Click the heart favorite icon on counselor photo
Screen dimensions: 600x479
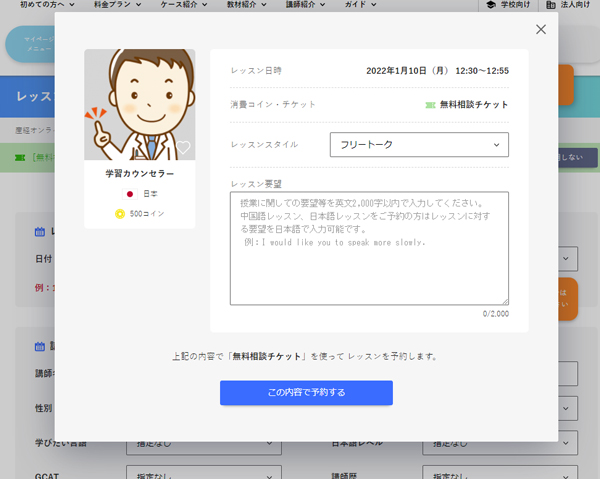182,148
